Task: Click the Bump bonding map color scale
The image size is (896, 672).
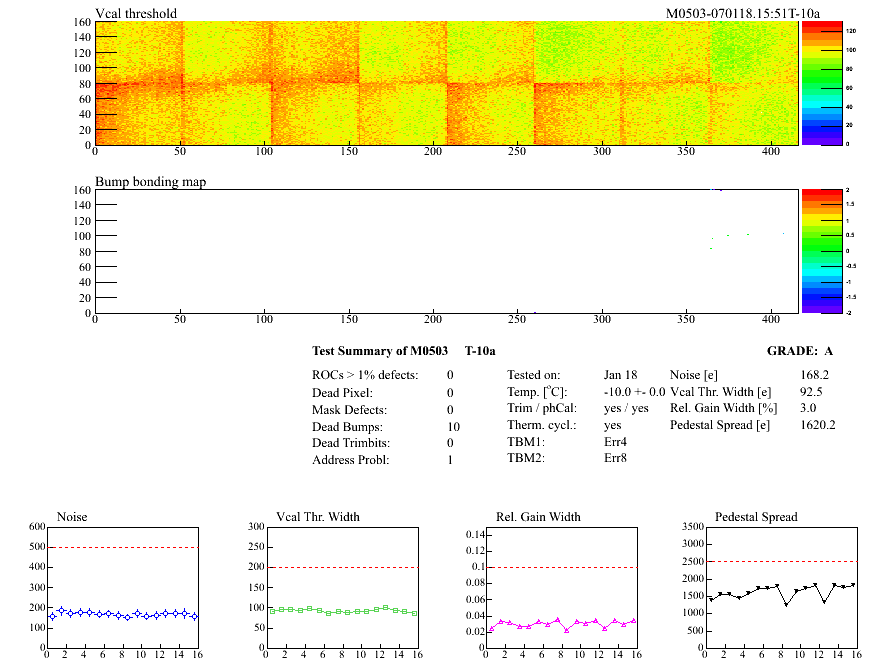Action: coord(821,251)
